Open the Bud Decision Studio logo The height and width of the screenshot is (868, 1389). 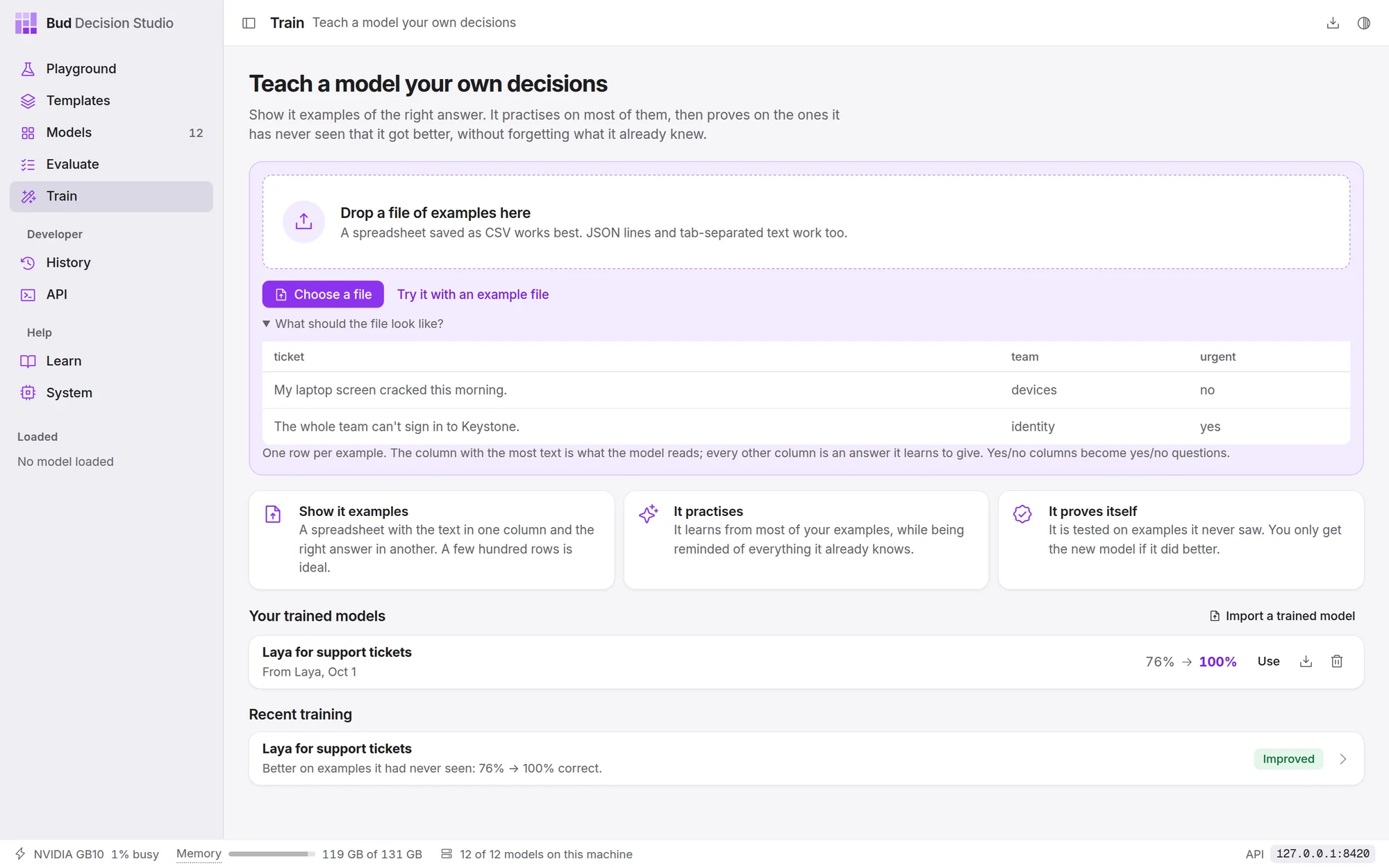26,23
